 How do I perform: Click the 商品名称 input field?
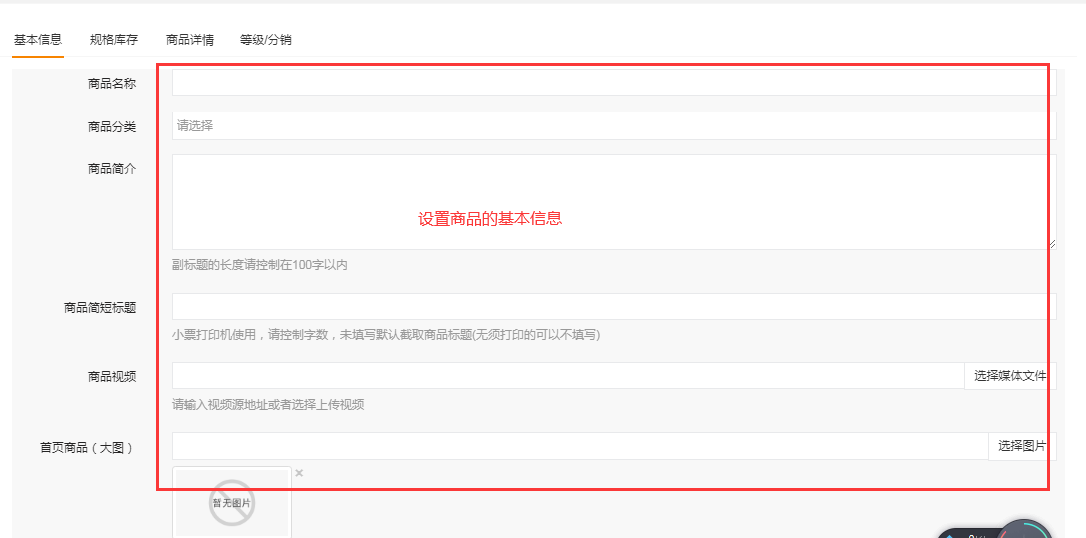614,82
